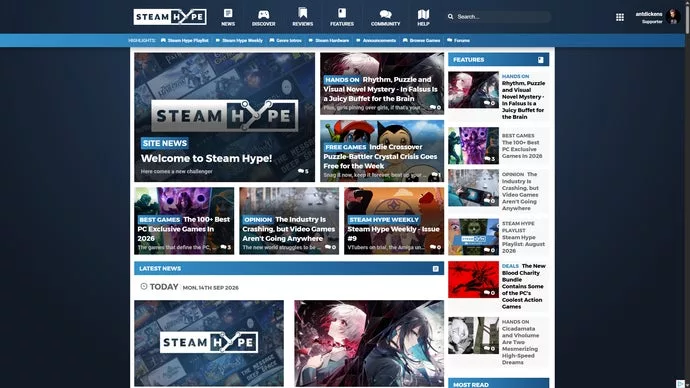Open the Steam Hype Playlist highlight

(184, 40)
